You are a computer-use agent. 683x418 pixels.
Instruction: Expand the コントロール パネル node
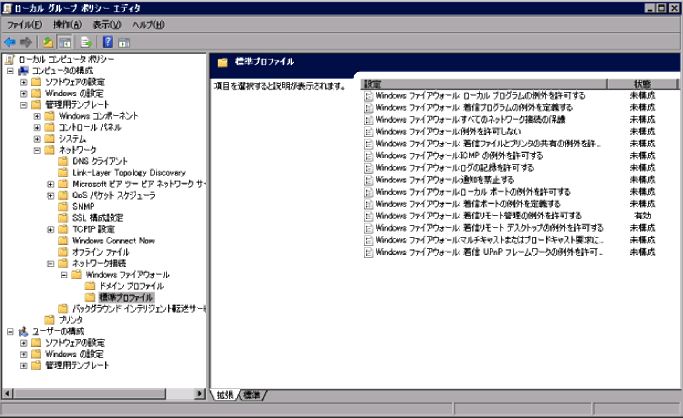37,127
